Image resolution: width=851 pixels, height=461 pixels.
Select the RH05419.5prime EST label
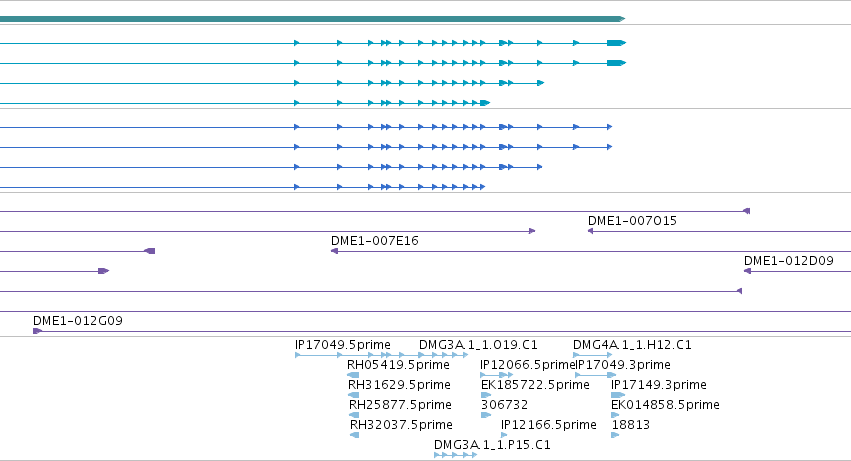point(398,365)
